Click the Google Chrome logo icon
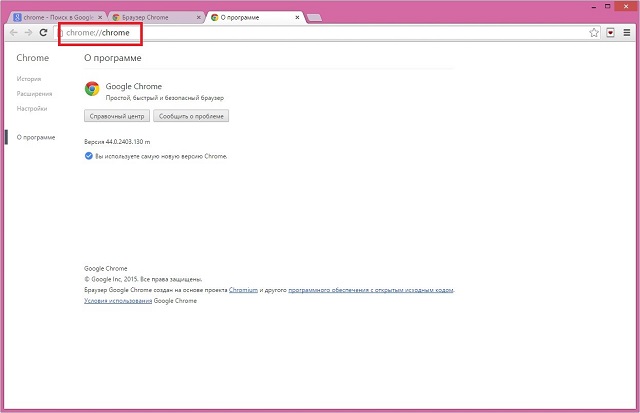 [x=92, y=89]
